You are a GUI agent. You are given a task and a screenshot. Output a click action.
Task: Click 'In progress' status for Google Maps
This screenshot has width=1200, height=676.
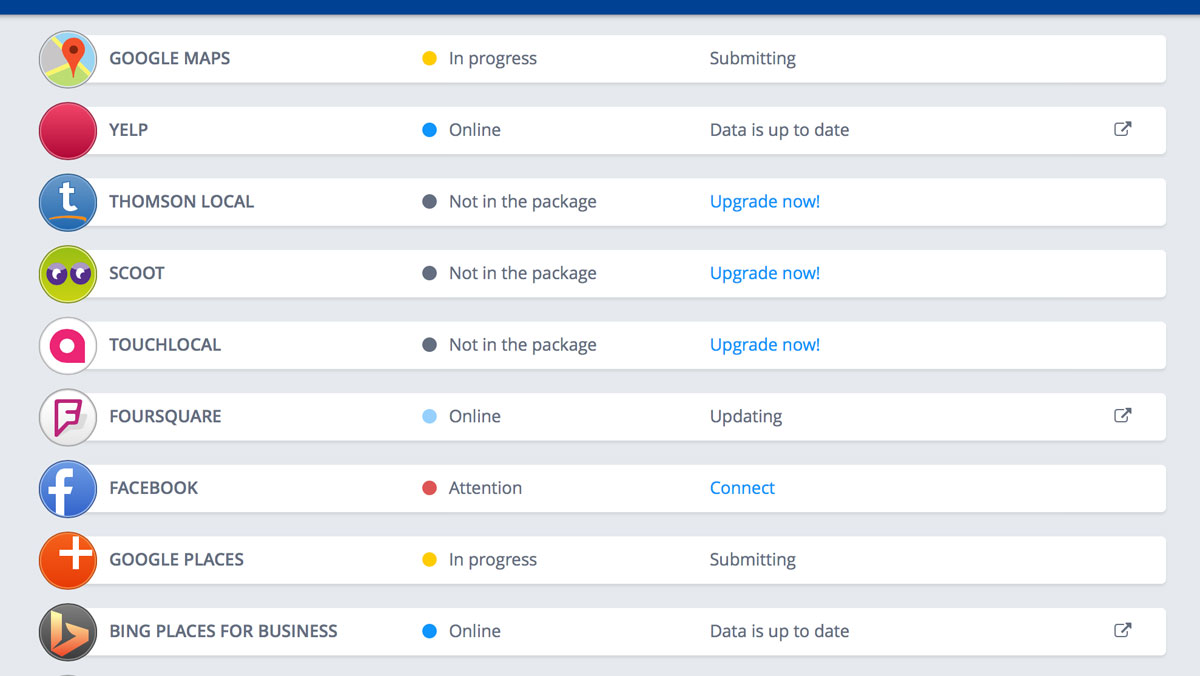[493, 58]
